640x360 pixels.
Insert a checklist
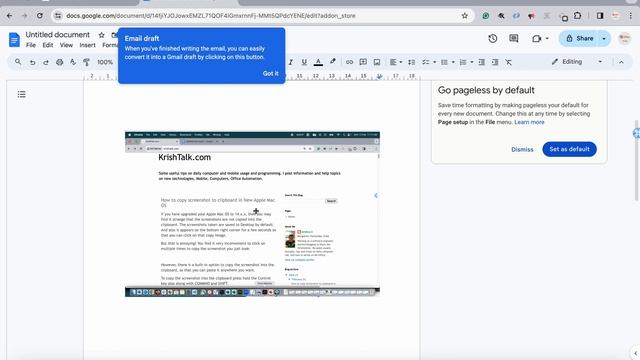click(426, 62)
